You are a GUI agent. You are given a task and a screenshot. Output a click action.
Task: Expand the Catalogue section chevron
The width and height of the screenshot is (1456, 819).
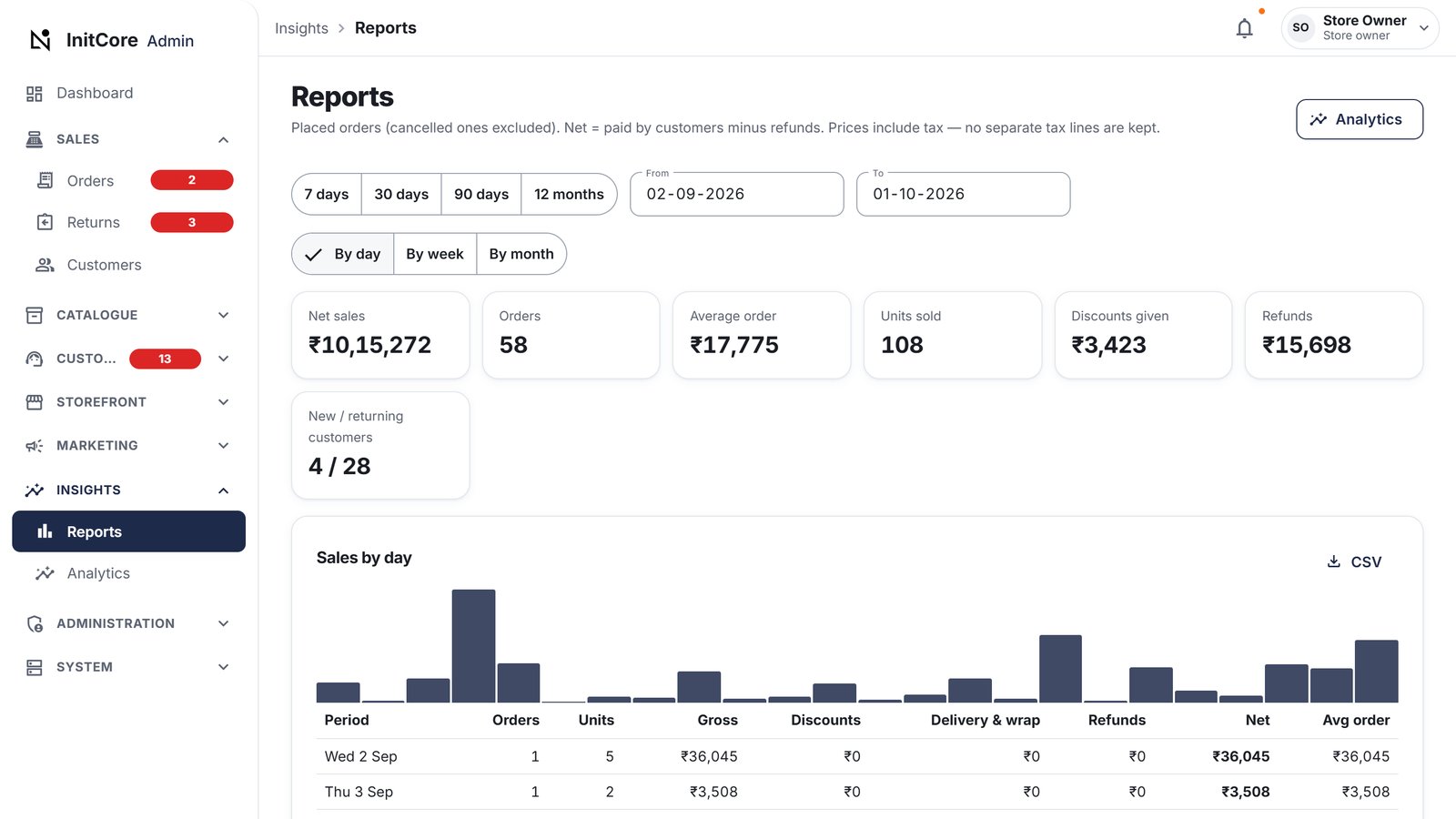[224, 315]
